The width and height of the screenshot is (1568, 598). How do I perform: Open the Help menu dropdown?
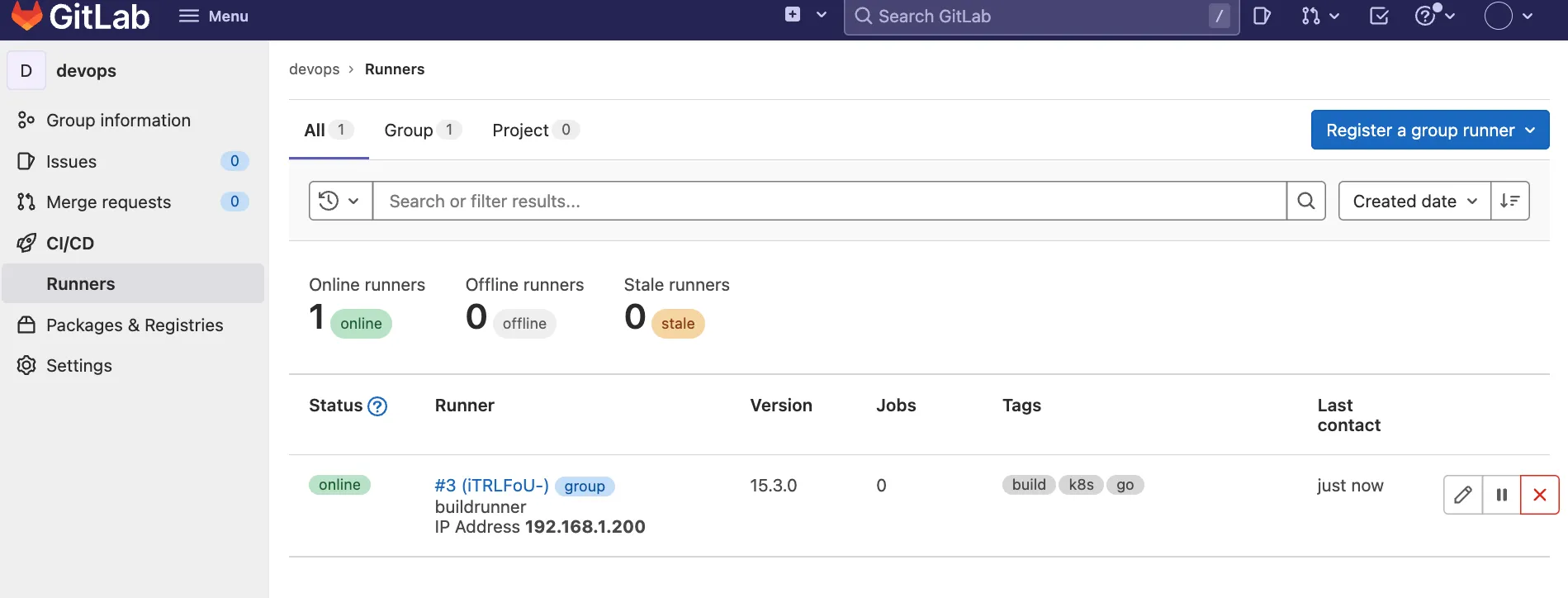tap(1434, 16)
